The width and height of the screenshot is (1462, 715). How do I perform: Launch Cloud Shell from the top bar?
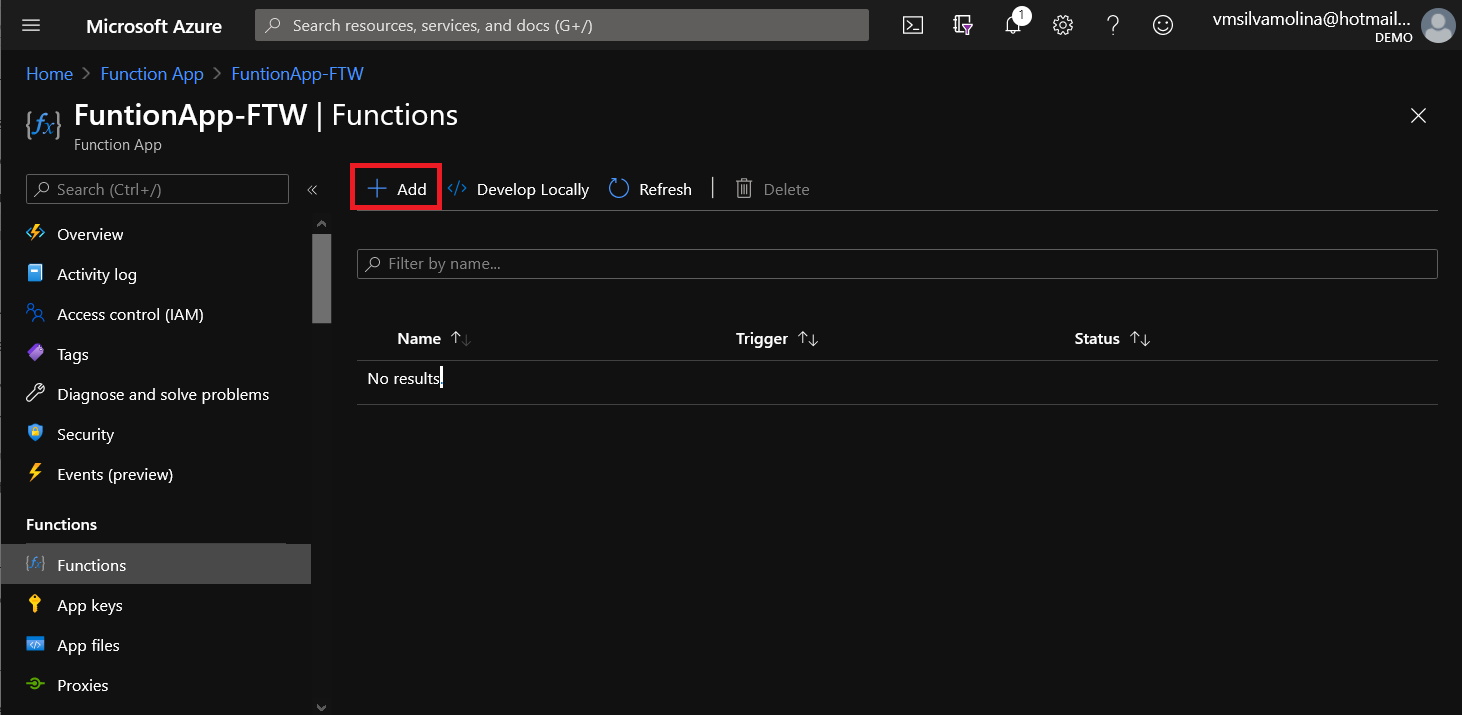click(x=913, y=25)
